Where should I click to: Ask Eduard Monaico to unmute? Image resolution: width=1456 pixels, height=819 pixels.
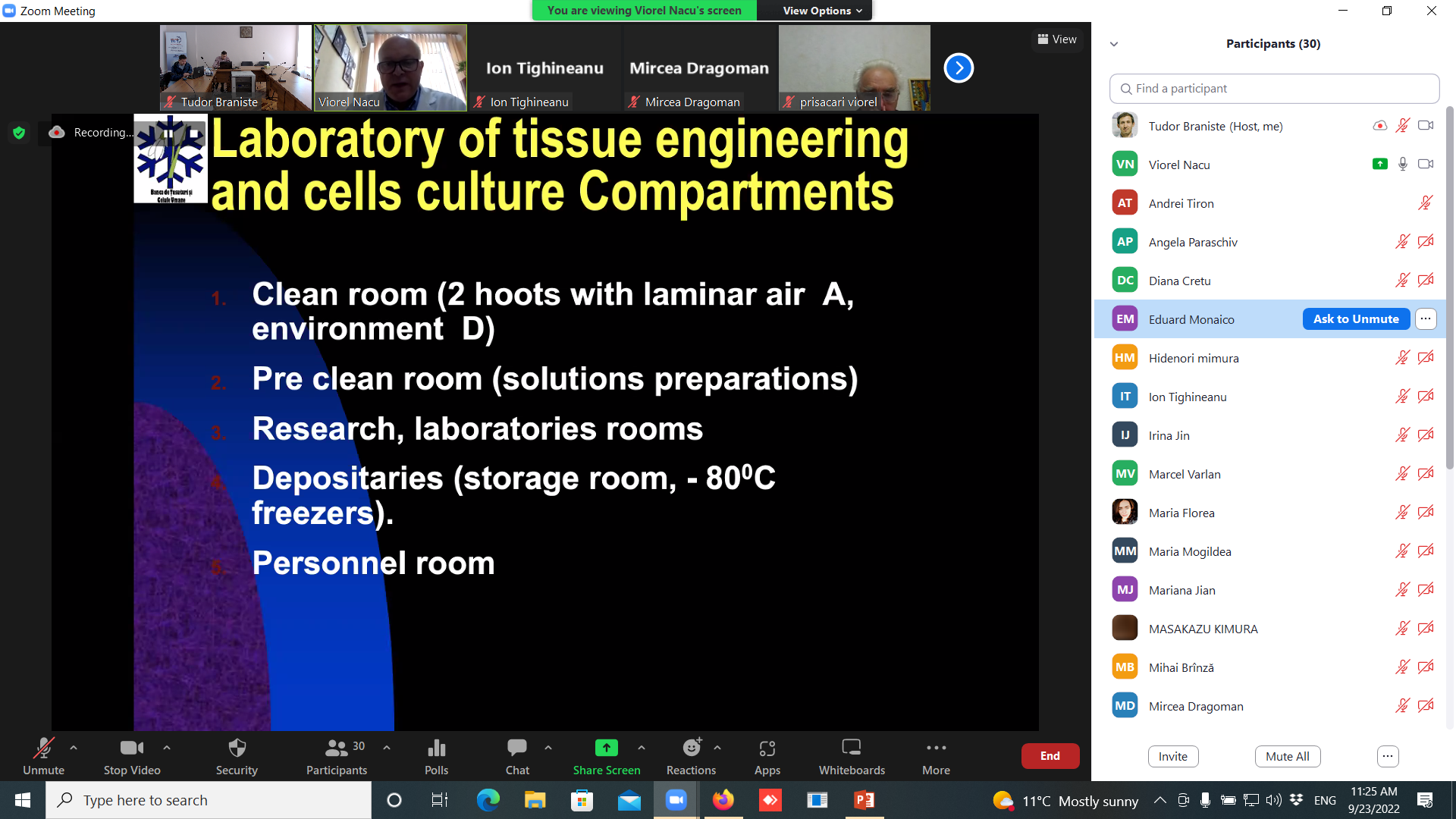pos(1356,319)
